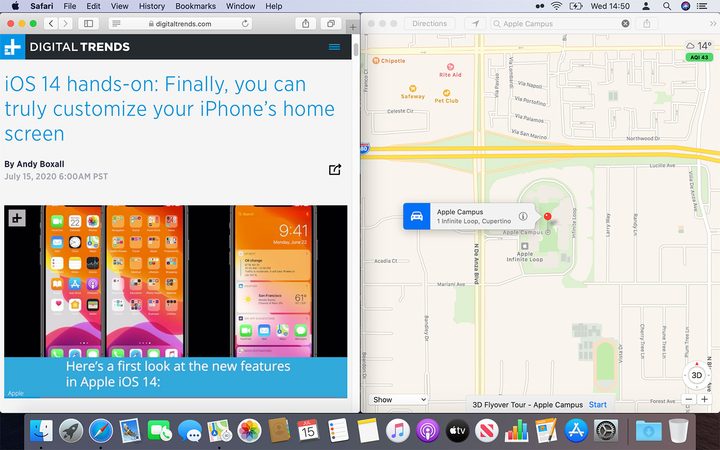
Task: Click the digitaltrends.com address field
Action: click(181, 23)
